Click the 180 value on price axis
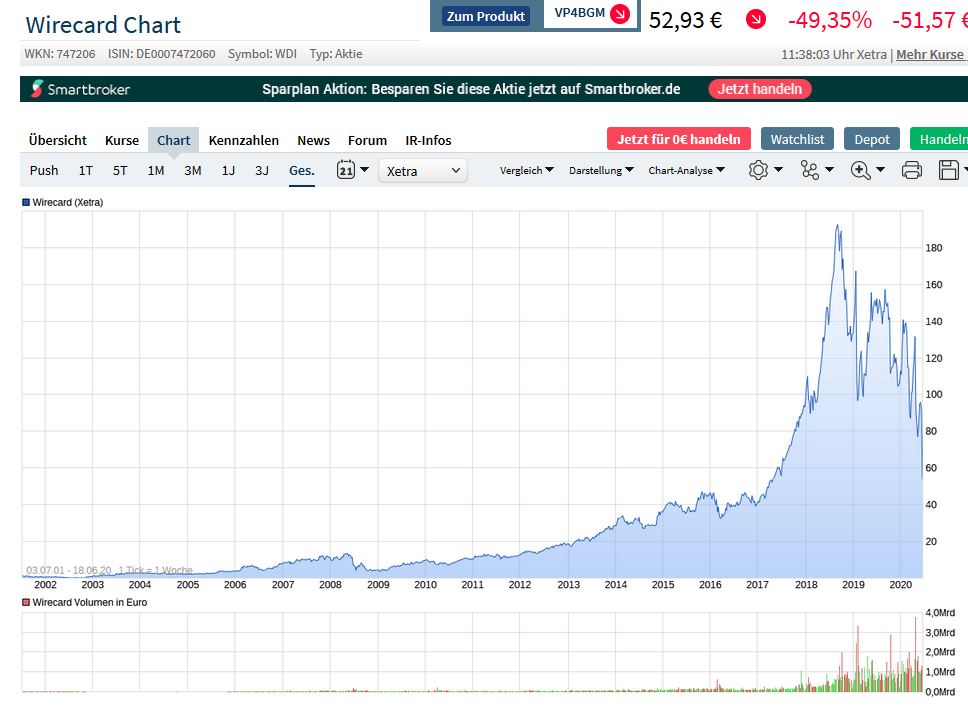 tap(933, 248)
